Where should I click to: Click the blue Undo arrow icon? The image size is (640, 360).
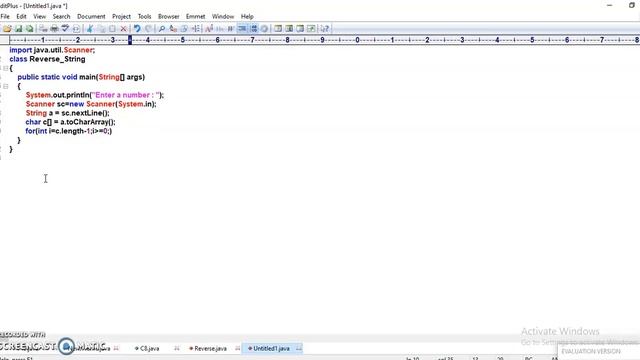pyautogui.click(x=137, y=29)
